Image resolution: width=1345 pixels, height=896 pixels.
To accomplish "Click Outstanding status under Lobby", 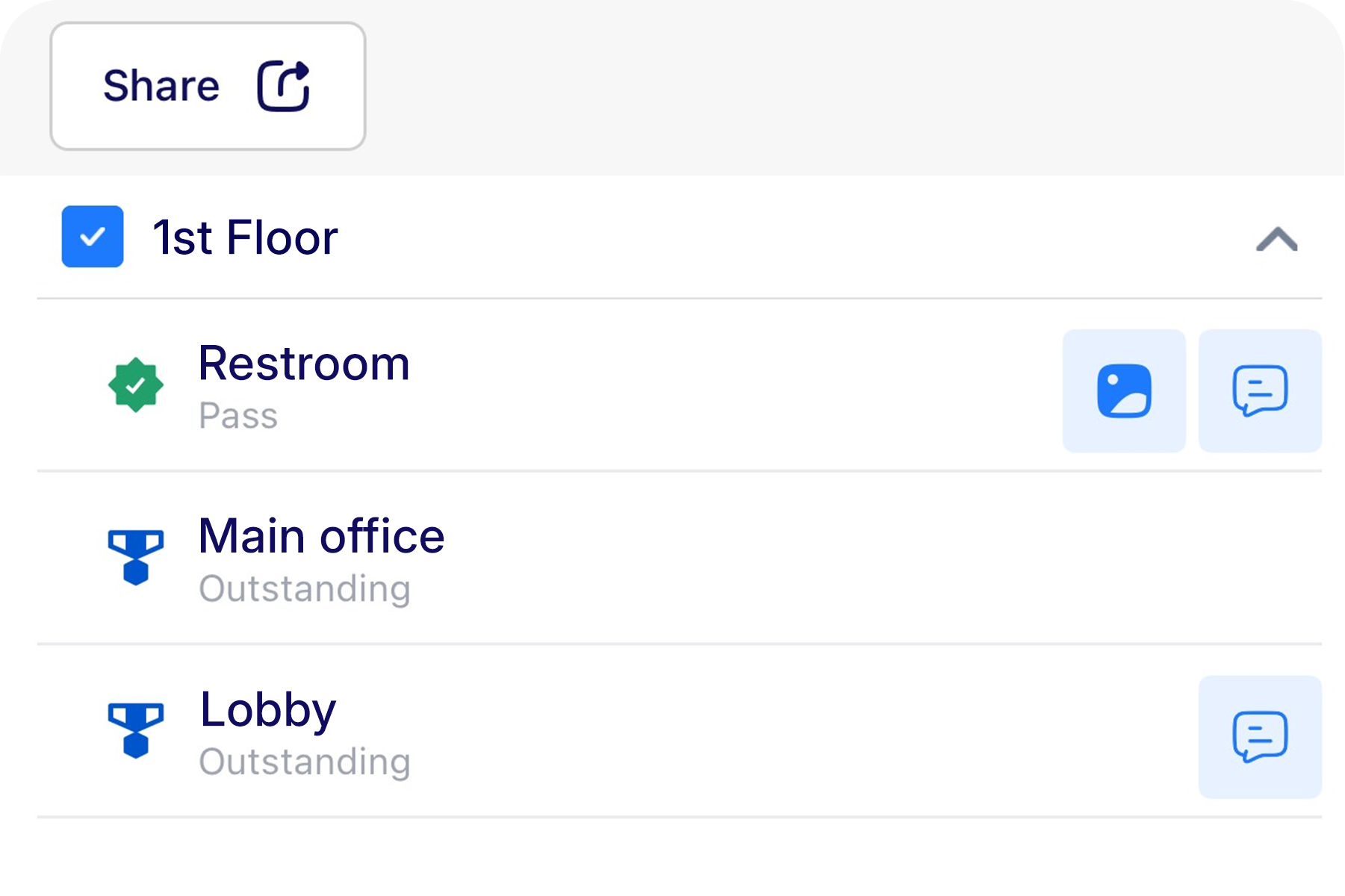I will 305,762.
